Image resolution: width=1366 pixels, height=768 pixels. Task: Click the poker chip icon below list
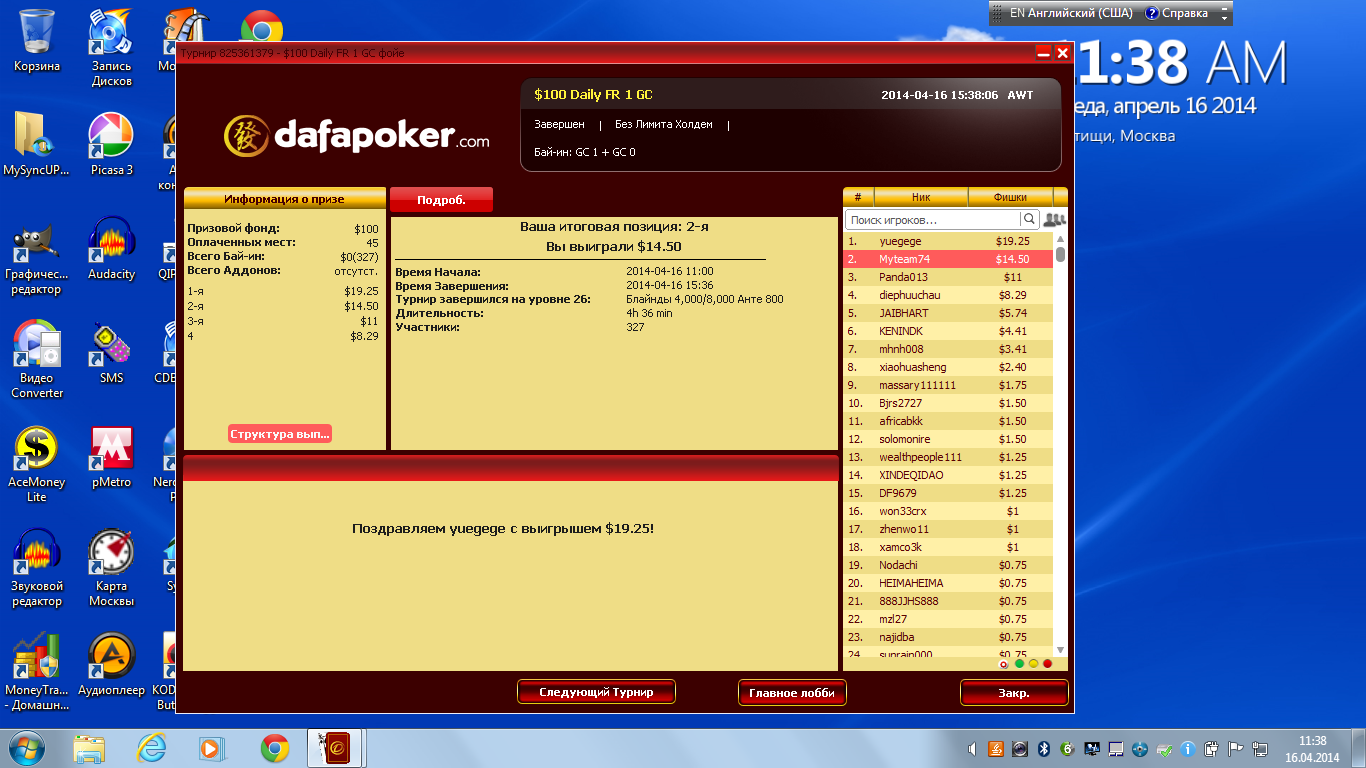click(x=1004, y=663)
